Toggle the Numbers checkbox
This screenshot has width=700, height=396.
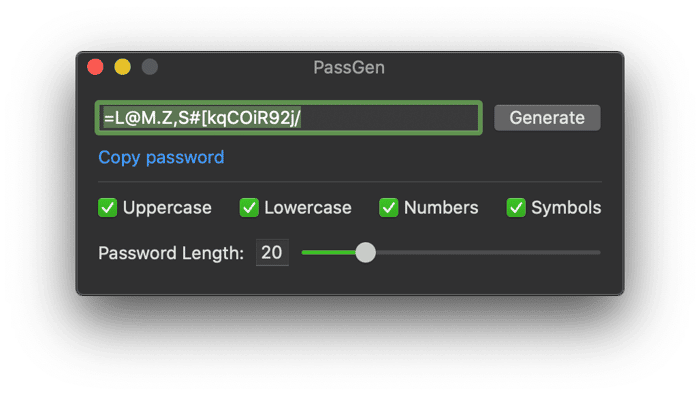388,208
